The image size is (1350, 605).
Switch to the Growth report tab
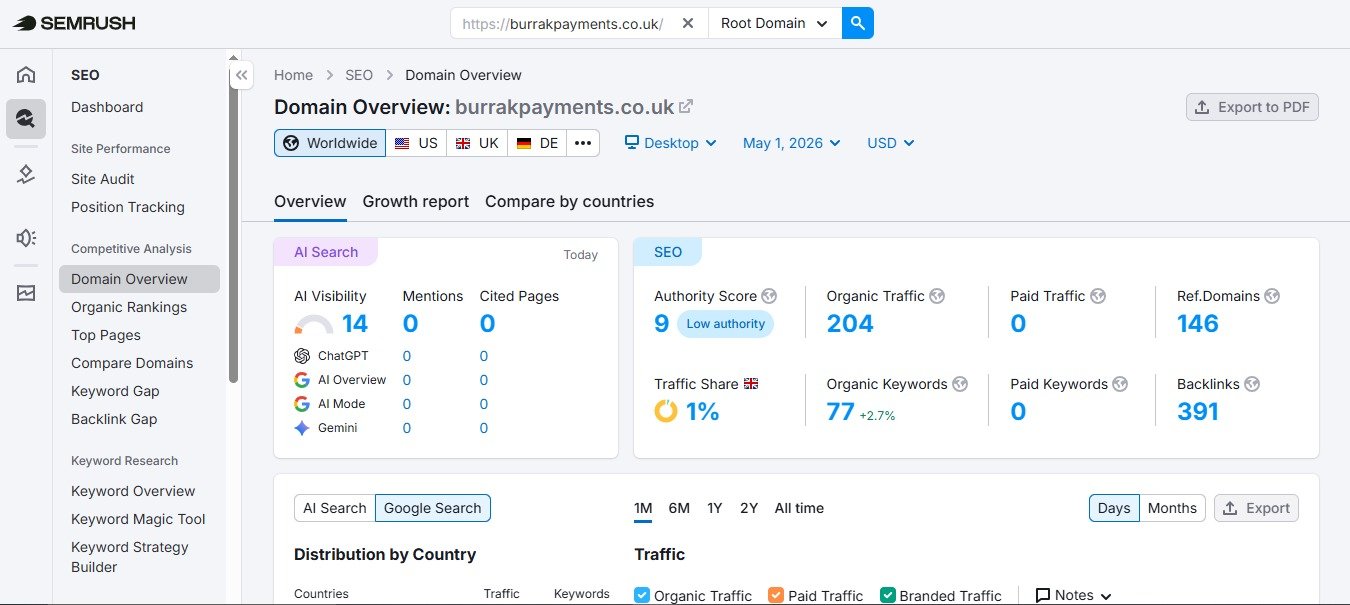click(x=416, y=201)
